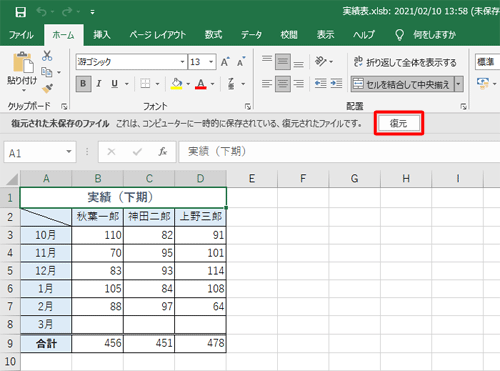This screenshot has width=500, height=371.
Task: Switch to the データ tab
Action: [251, 35]
